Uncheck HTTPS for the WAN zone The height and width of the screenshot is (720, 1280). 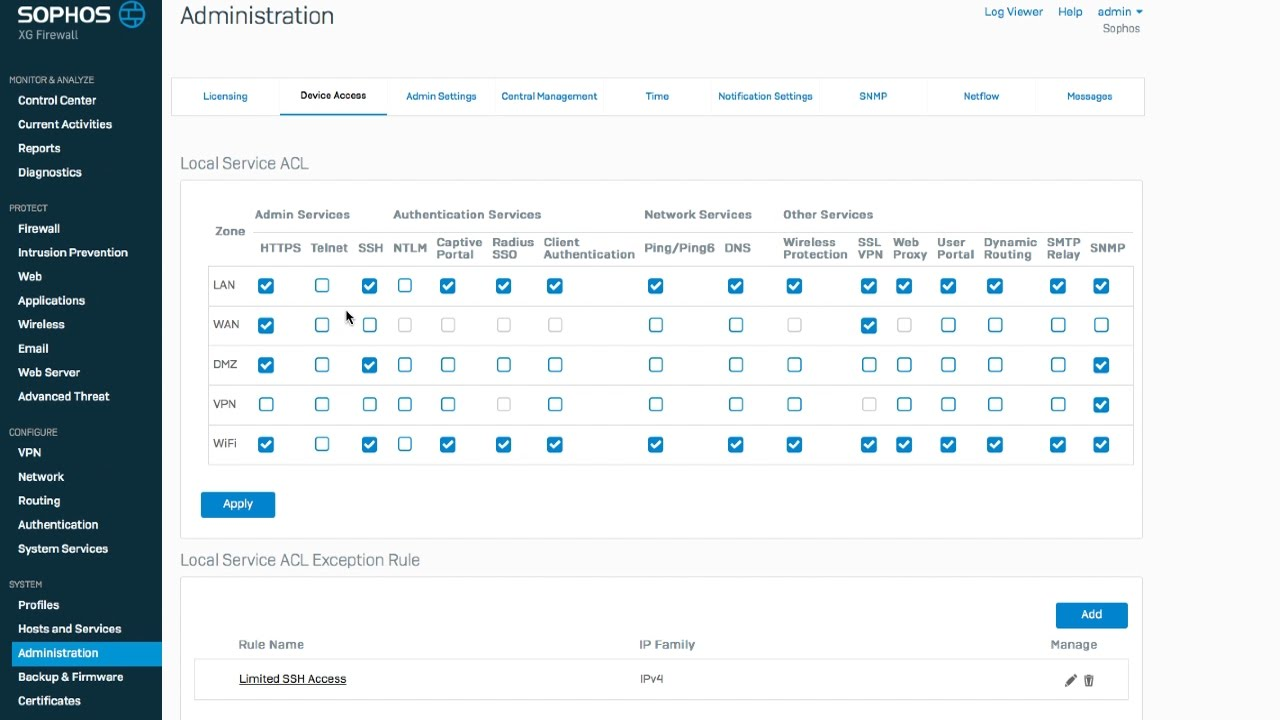click(x=266, y=325)
